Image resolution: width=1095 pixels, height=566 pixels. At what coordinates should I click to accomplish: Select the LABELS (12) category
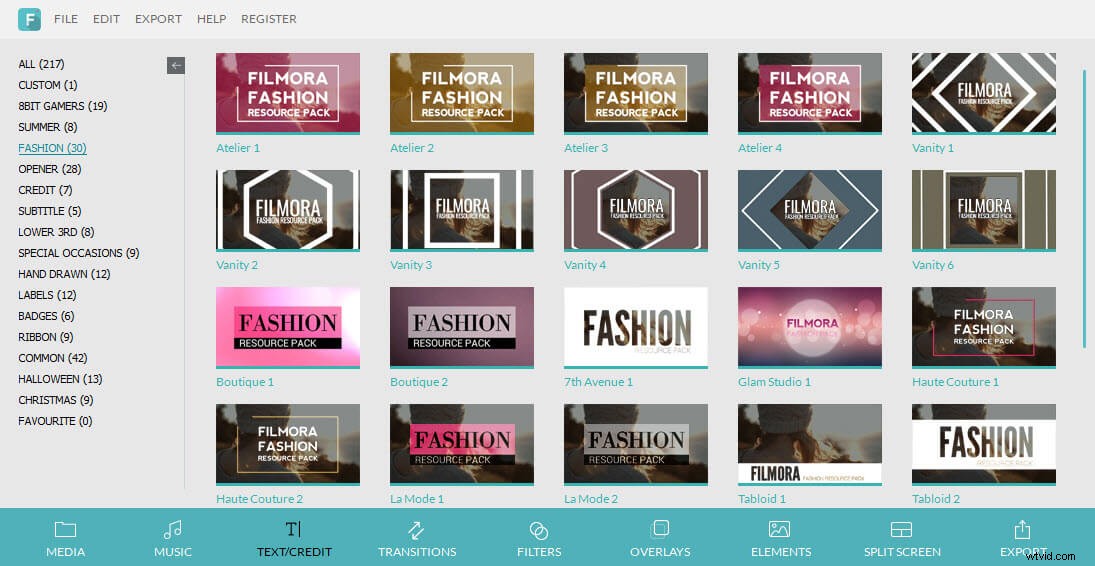pyautogui.click(x=47, y=295)
